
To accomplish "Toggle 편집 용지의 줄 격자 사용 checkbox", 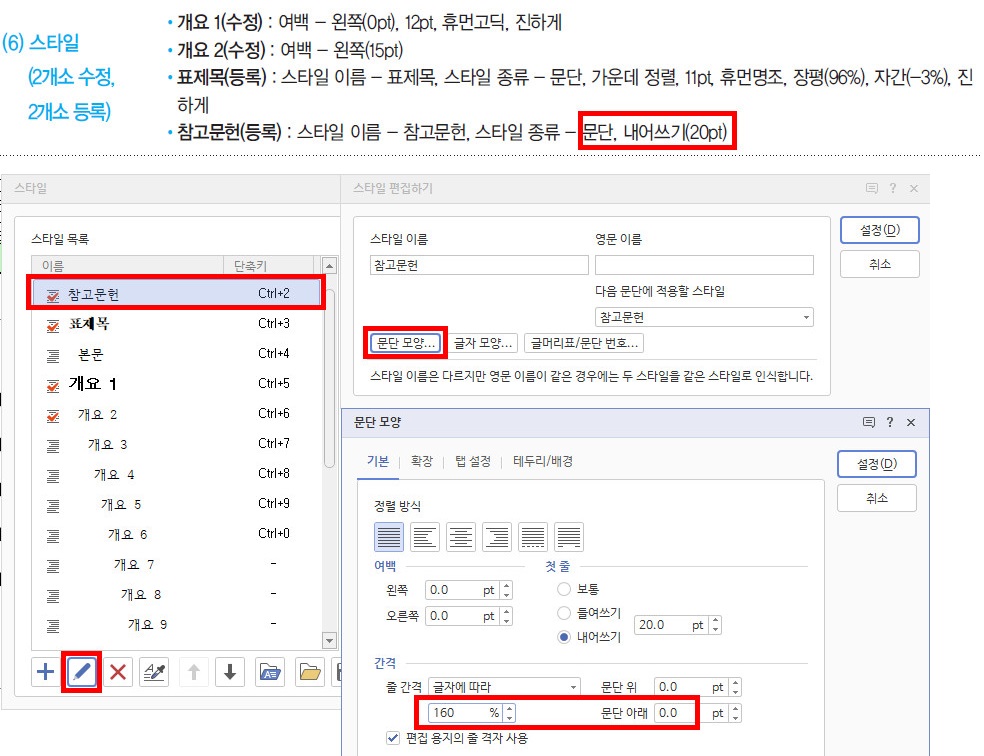I will point(393,738).
